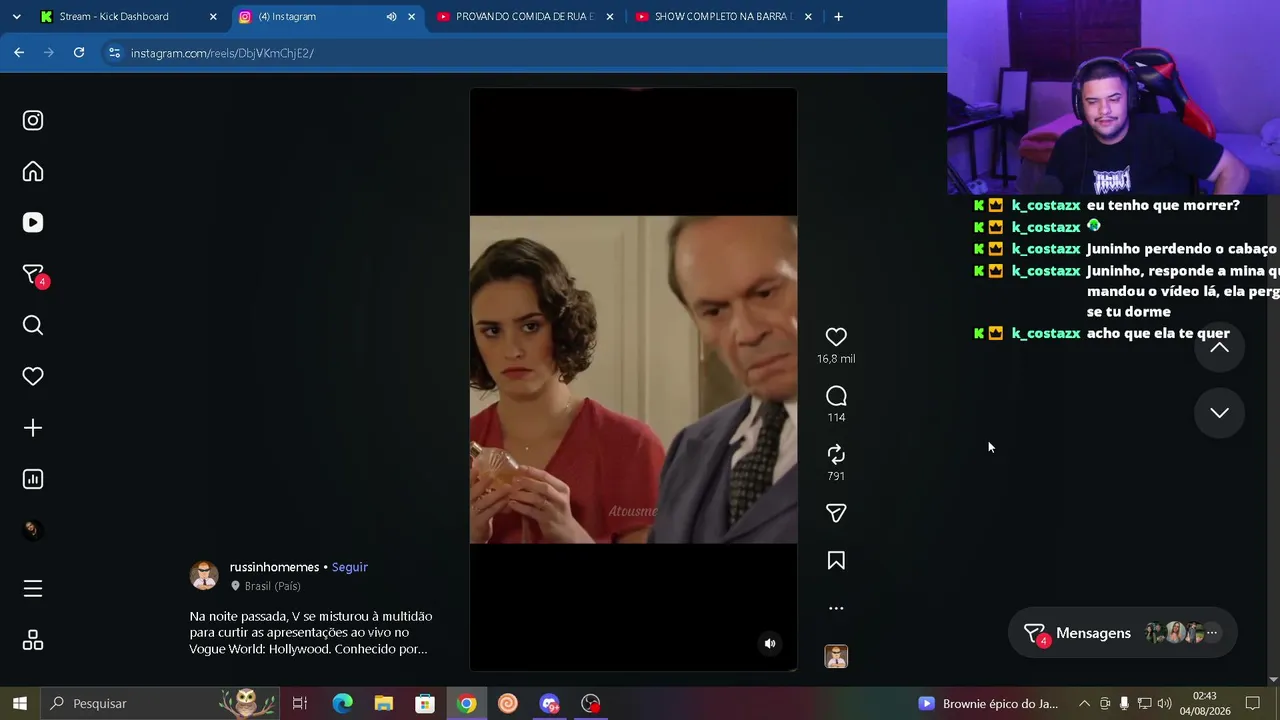
Task: Switch to PROVANDO COMIDA DE RUA tab
Action: 524,16
